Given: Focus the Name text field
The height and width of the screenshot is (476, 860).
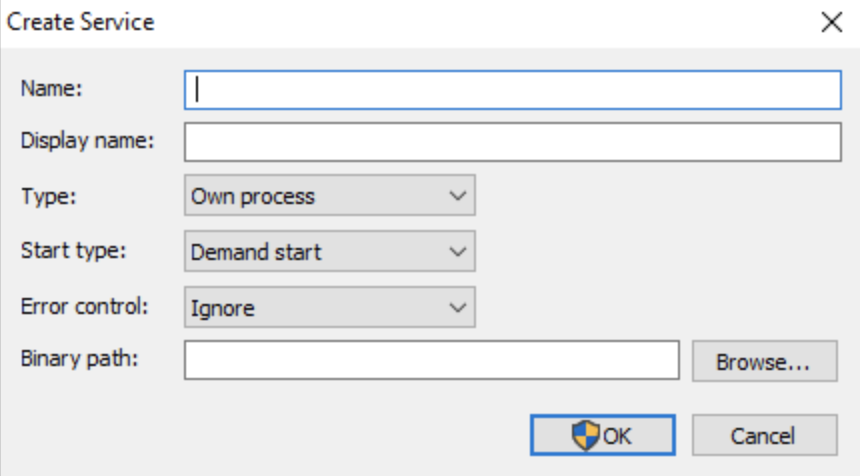Looking at the screenshot, I should point(512,89).
